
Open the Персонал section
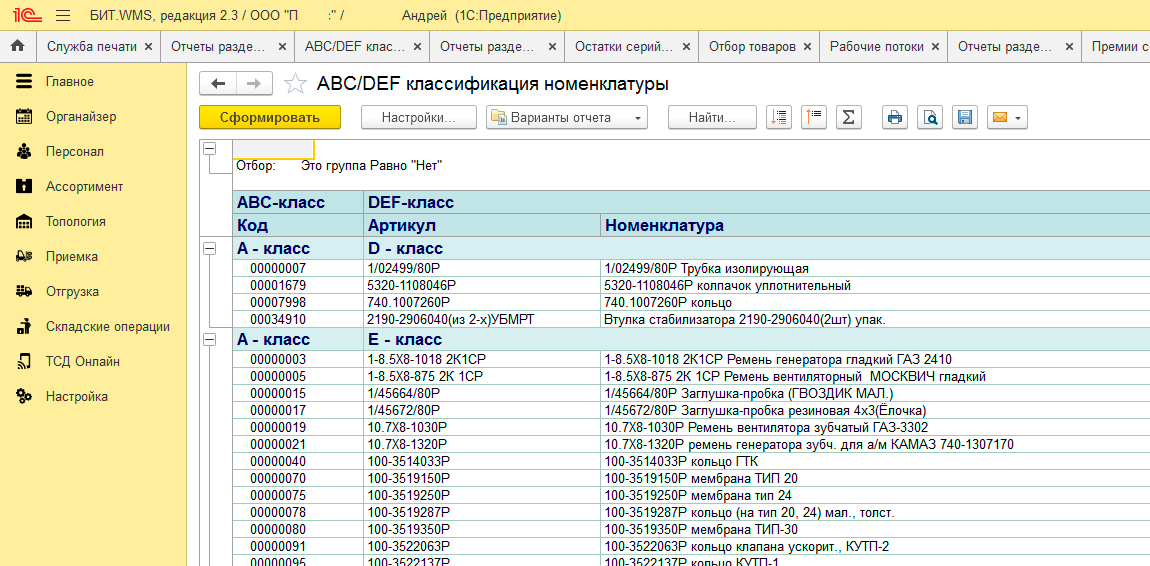pos(75,152)
